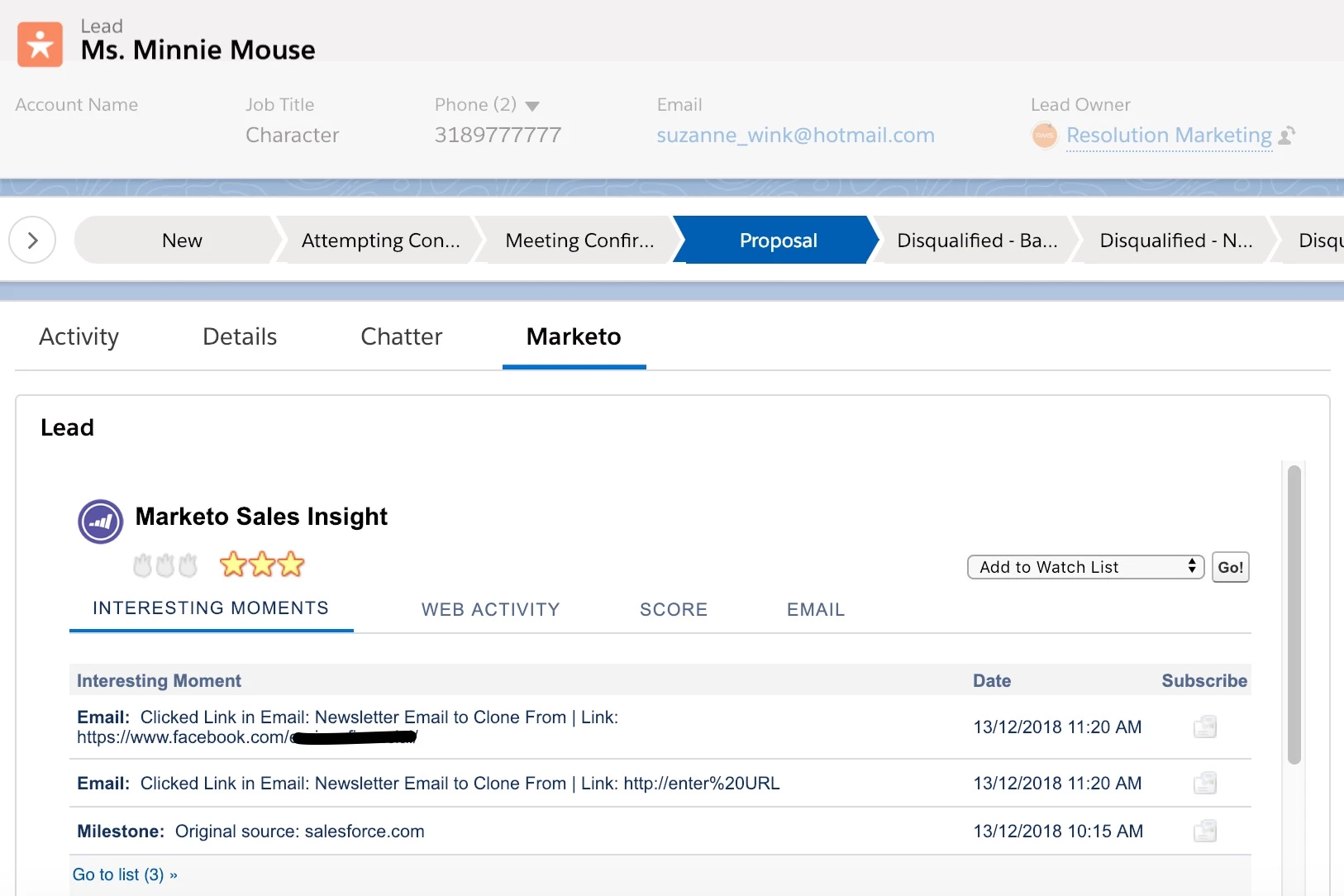Click the Go! button

point(1230,567)
